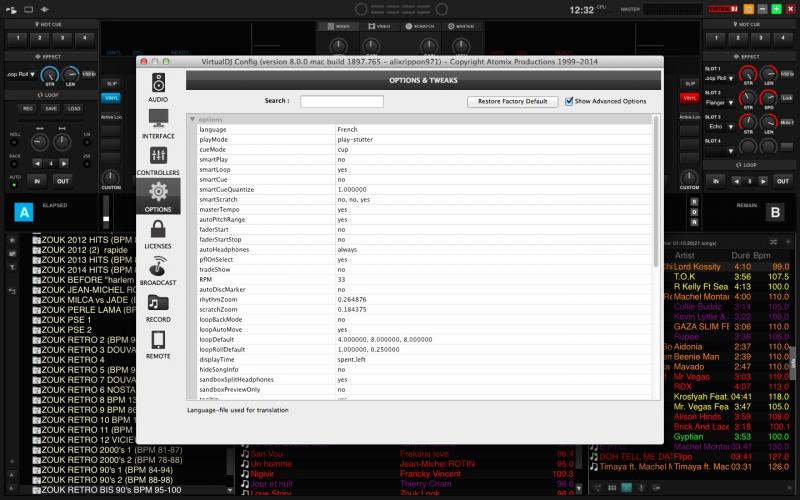The height and width of the screenshot is (500, 800).
Task: Click the loop length increase arrow on deck B
Action: pos(763,181)
